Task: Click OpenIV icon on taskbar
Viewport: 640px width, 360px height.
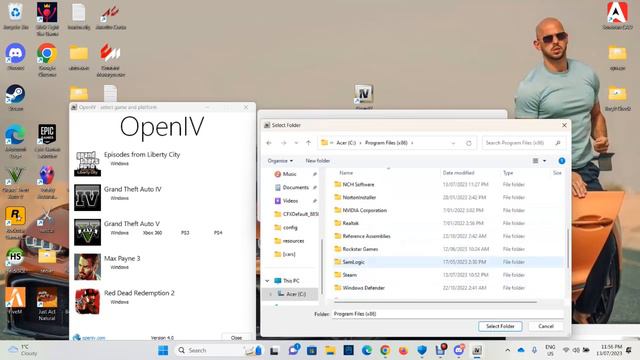Action: point(477,350)
